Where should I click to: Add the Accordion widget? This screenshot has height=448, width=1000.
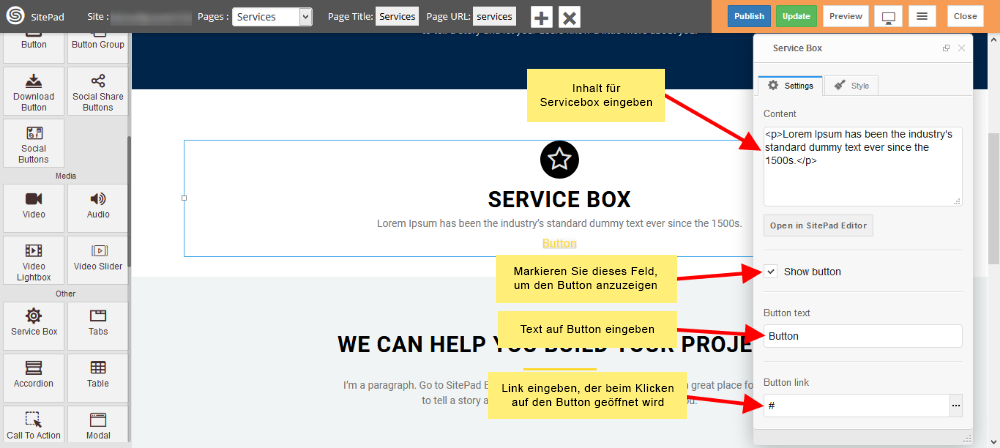coord(34,378)
